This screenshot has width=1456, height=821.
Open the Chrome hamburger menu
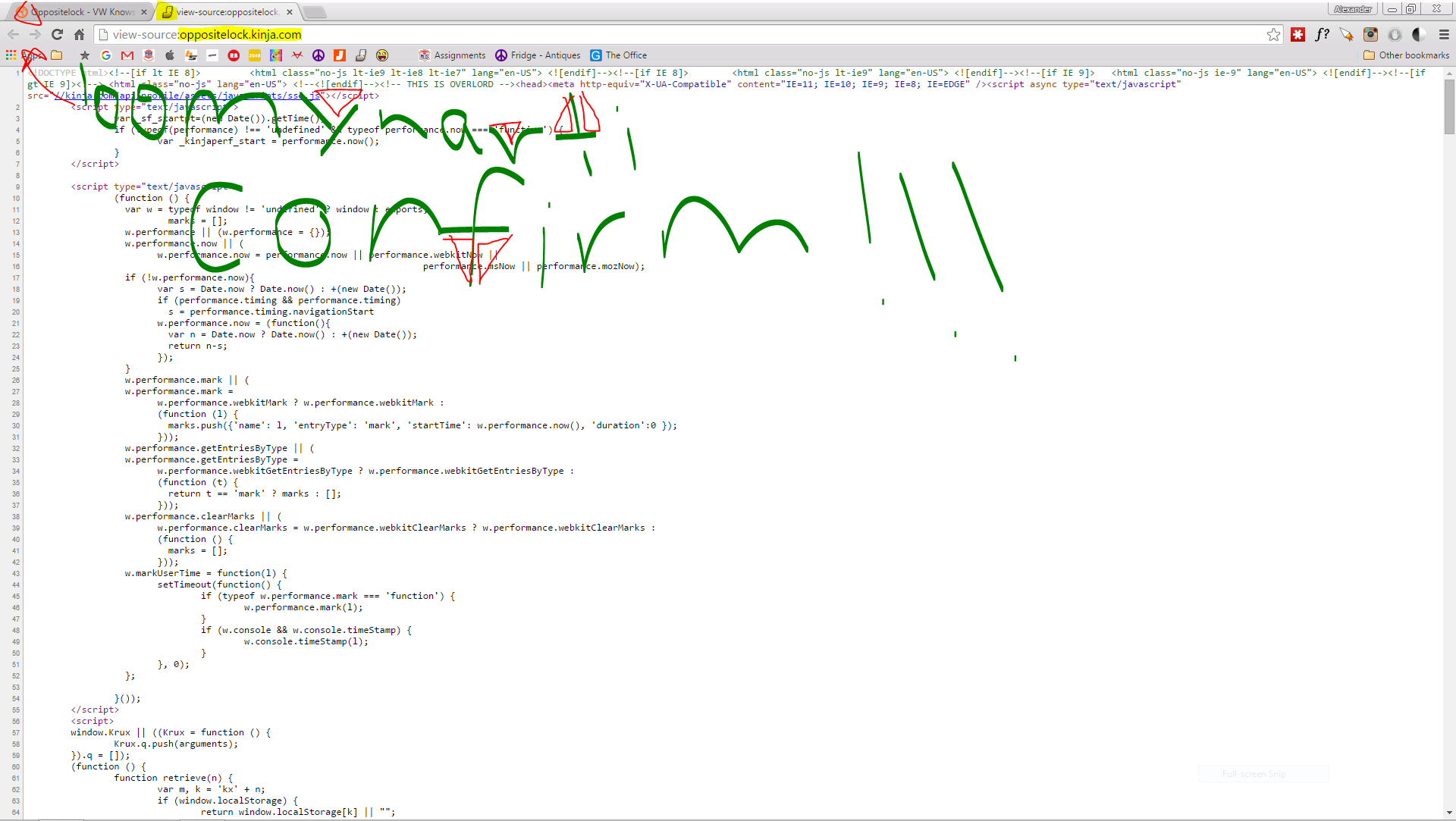pyautogui.click(x=1444, y=35)
